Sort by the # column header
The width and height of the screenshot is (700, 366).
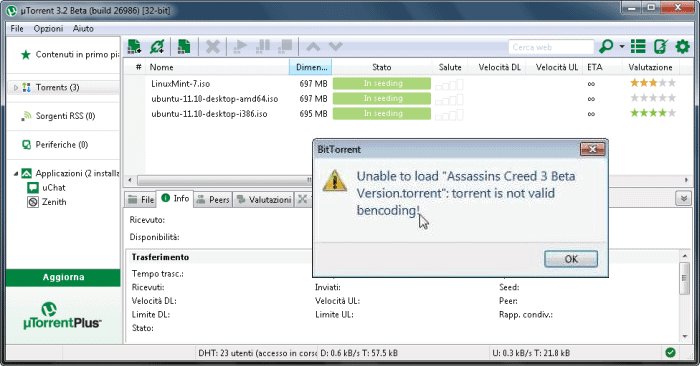pos(138,67)
